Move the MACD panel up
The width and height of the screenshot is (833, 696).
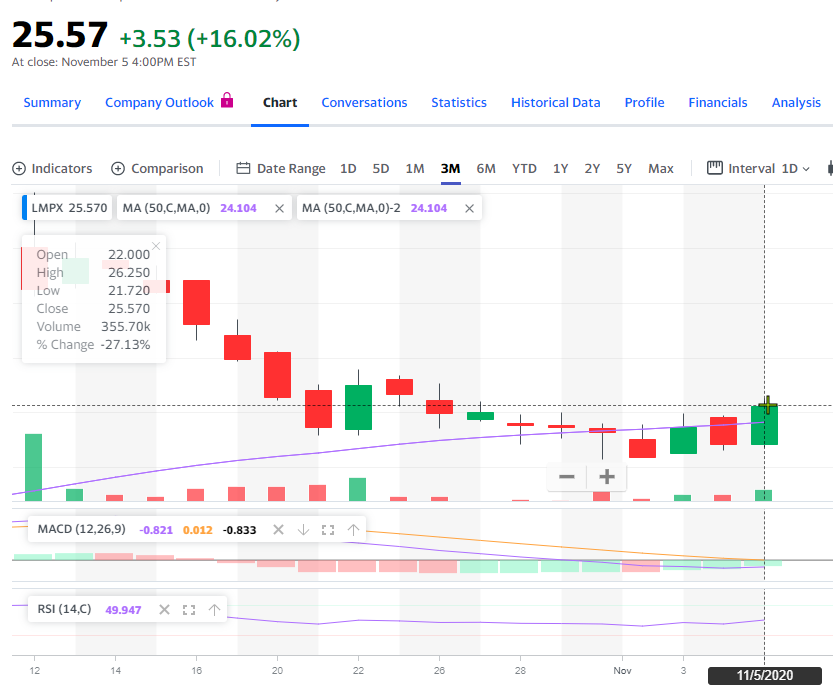point(353,529)
